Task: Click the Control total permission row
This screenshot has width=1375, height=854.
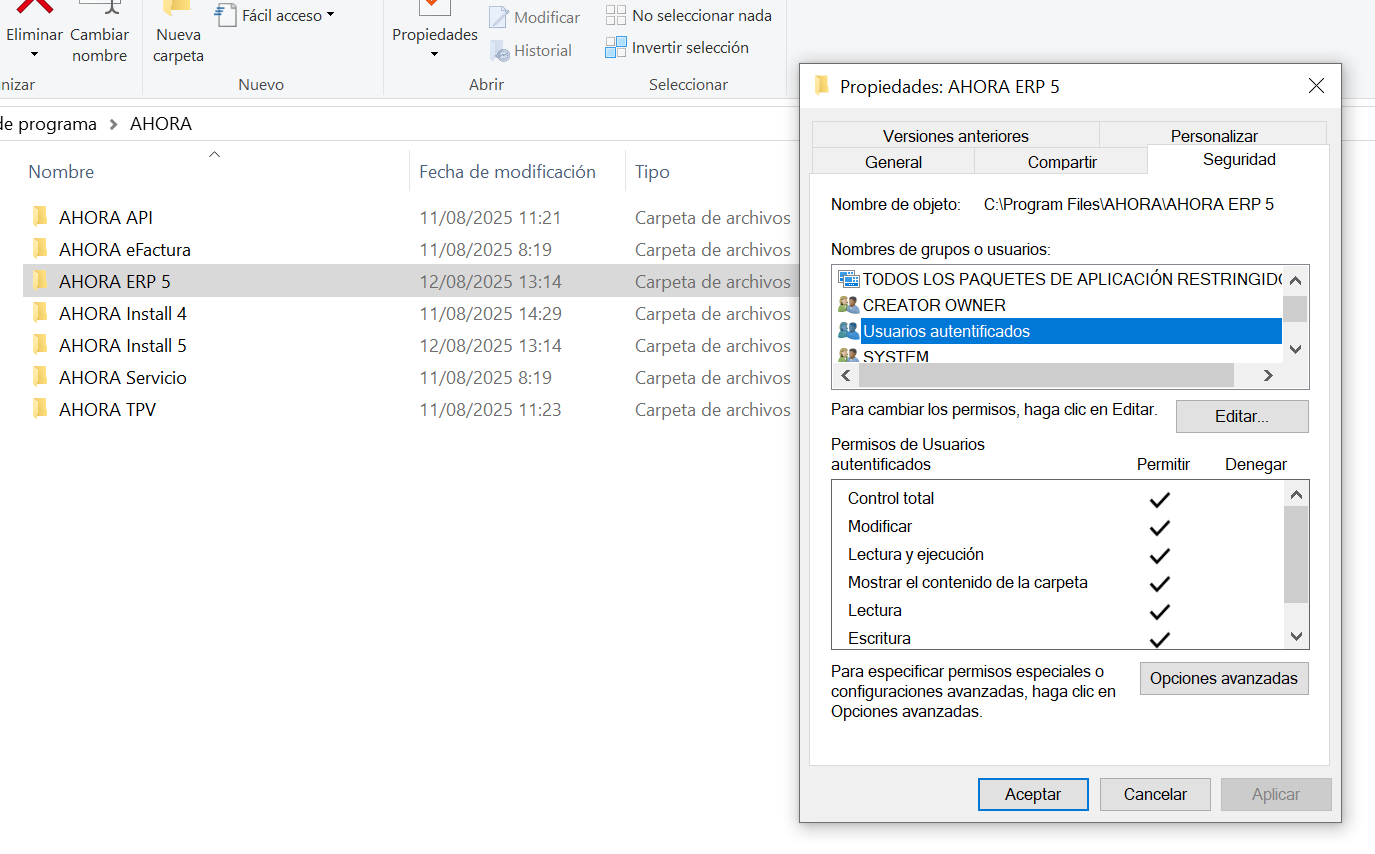Action: pyautogui.click(x=1057, y=498)
